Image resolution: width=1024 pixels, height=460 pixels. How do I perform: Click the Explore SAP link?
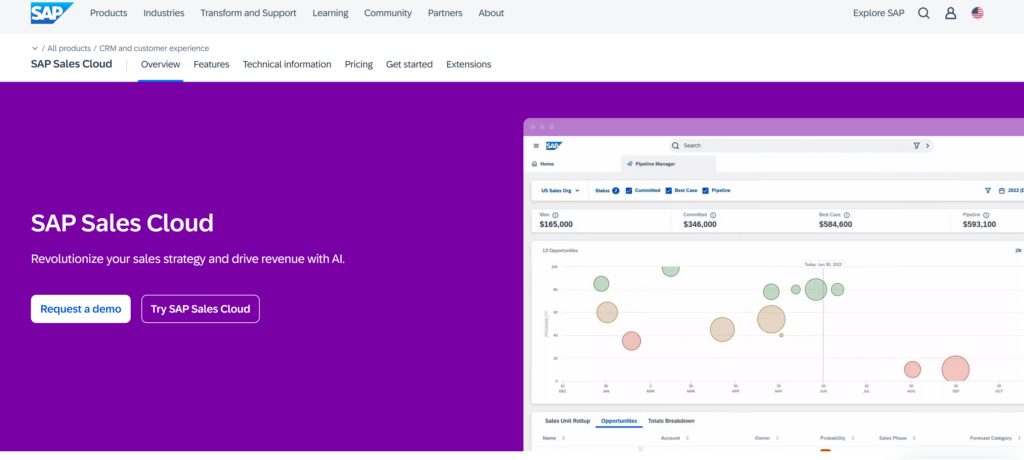878,13
